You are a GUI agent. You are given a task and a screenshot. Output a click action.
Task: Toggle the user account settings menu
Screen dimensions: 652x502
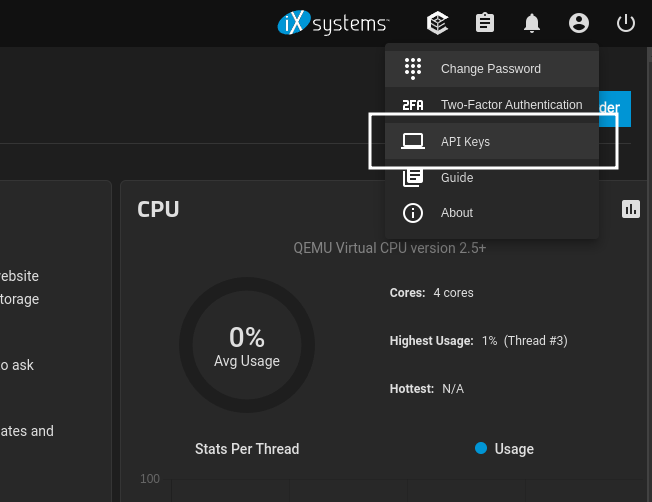click(579, 23)
